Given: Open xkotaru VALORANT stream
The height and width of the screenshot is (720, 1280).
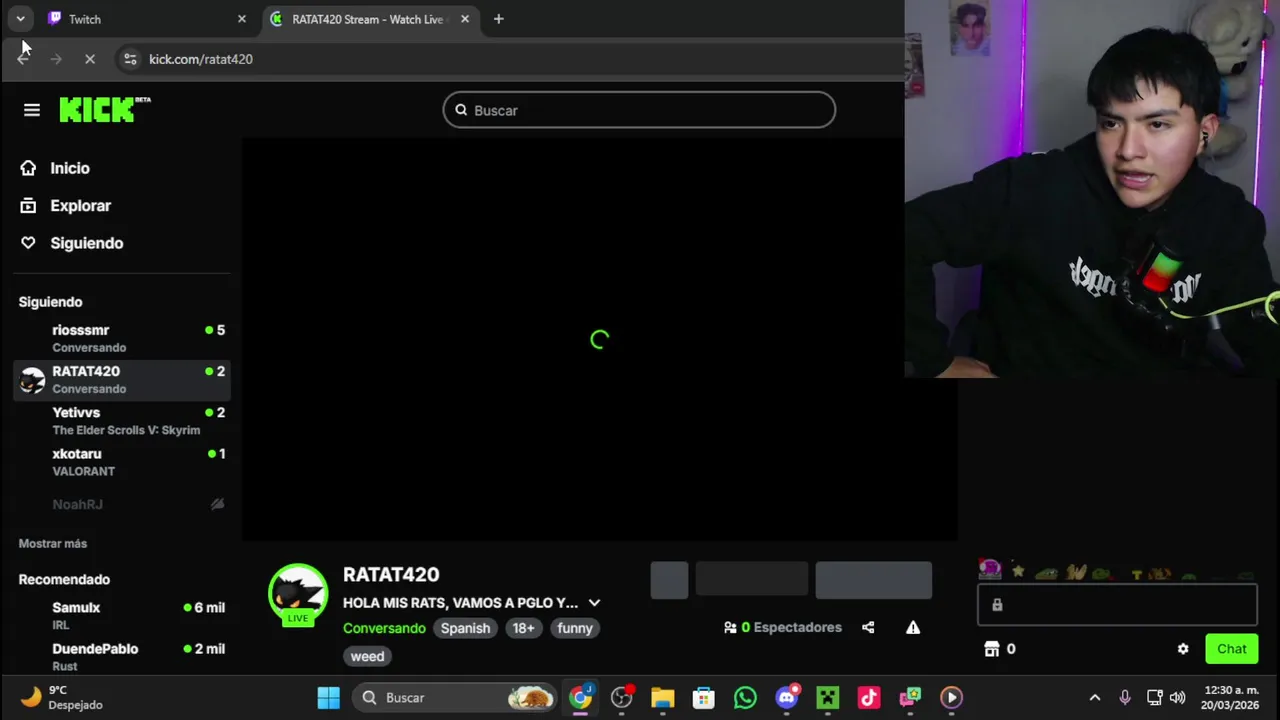Looking at the screenshot, I should click(122, 461).
